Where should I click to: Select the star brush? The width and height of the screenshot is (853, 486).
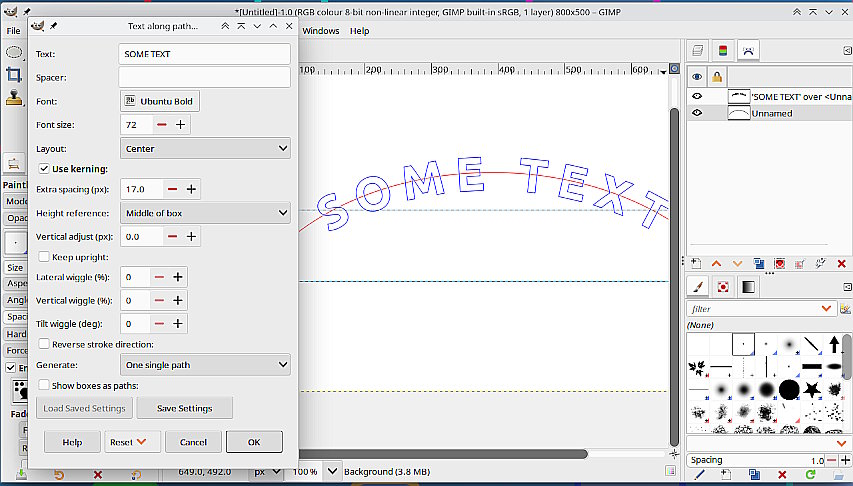(x=812, y=390)
